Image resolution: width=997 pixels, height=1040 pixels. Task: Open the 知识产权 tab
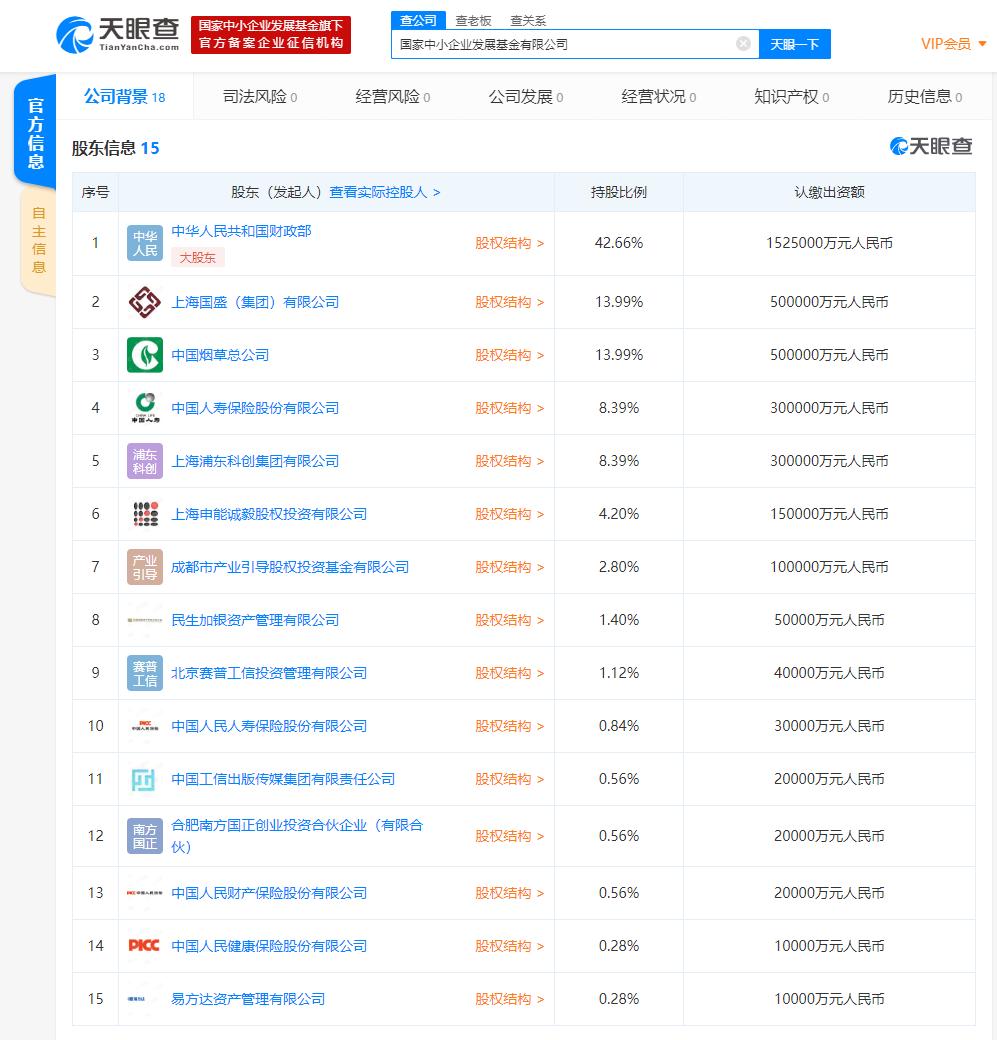point(791,97)
